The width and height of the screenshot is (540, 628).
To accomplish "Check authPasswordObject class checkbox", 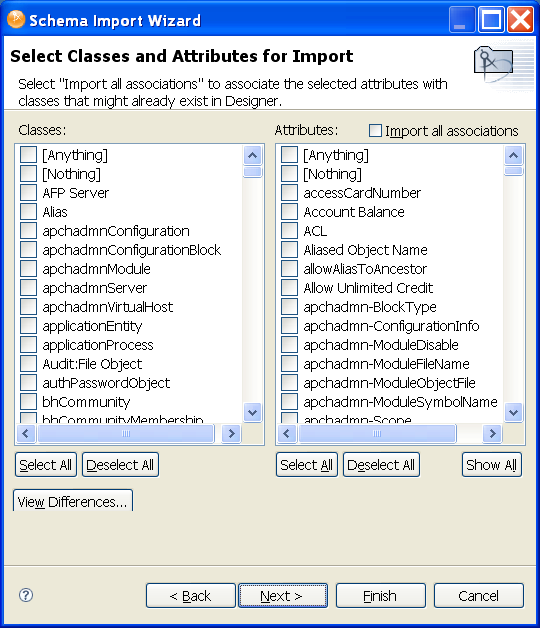I will click(28, 383).
